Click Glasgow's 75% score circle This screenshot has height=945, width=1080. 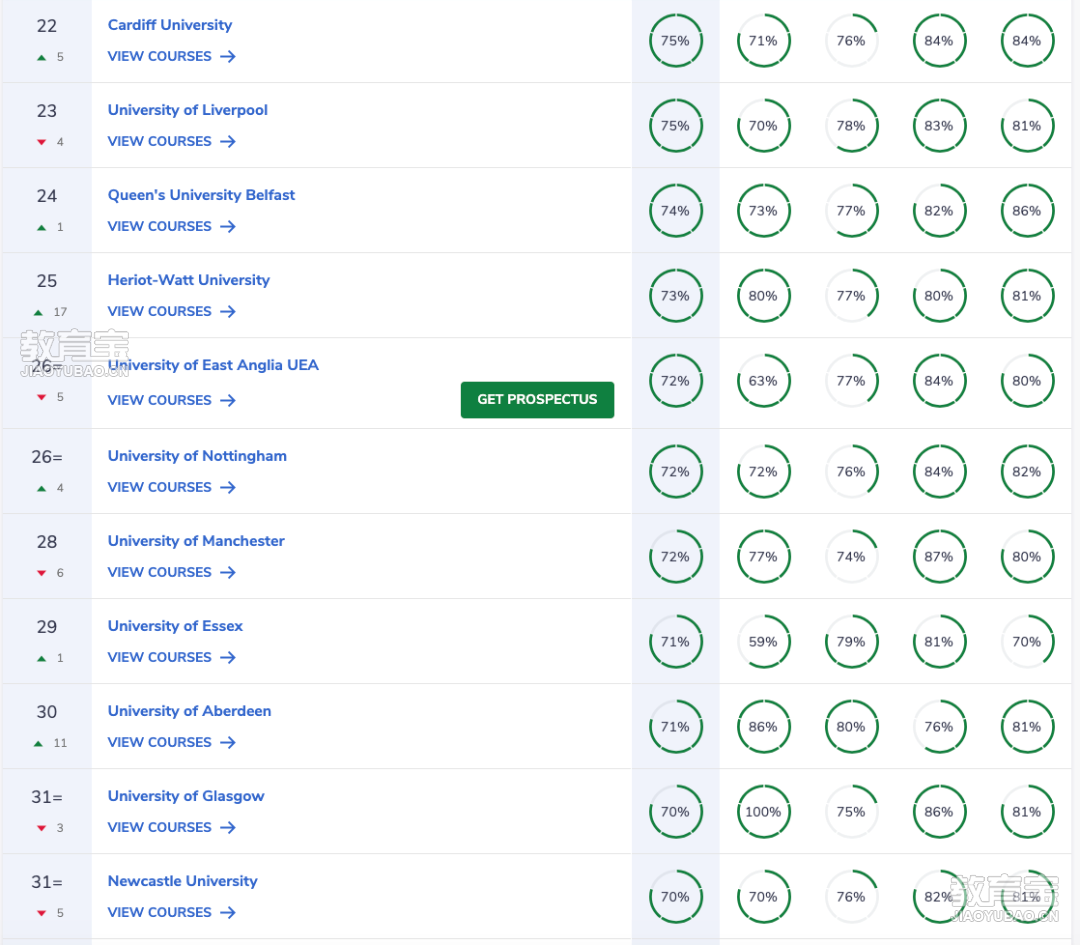(851, 812)
